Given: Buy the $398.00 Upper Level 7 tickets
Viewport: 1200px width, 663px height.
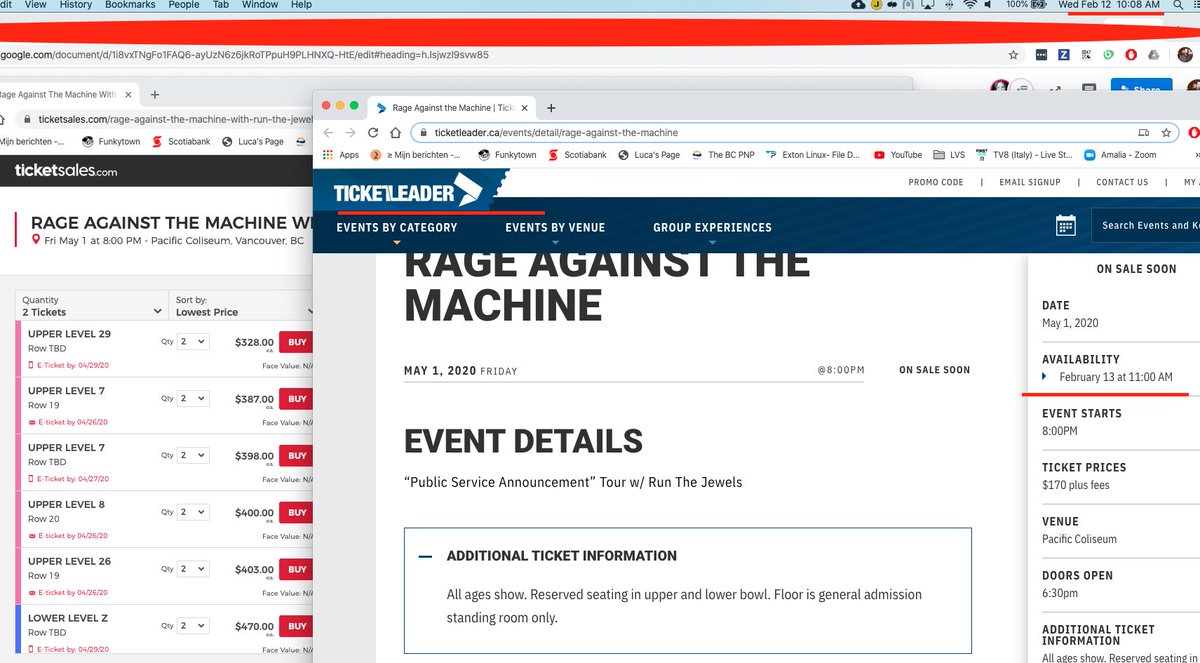Looking at the screenshot, I should click(297, 456).
